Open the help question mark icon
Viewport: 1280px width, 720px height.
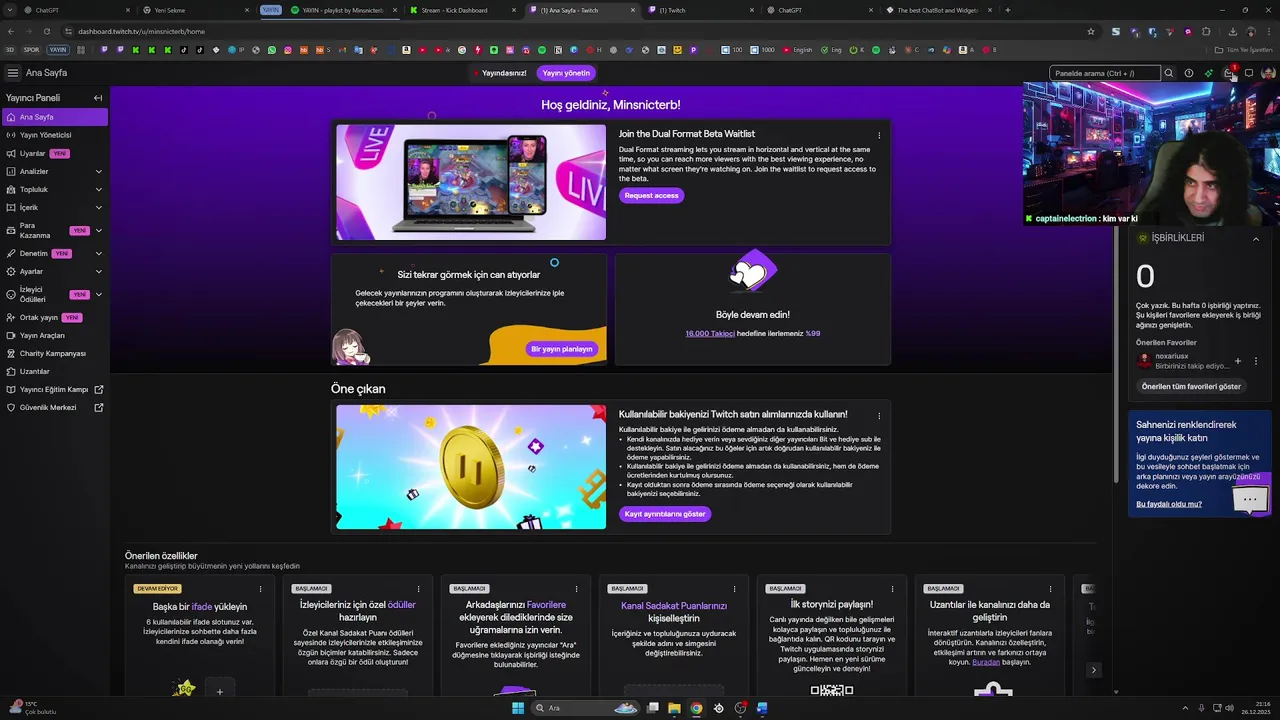coord(1189,73)
